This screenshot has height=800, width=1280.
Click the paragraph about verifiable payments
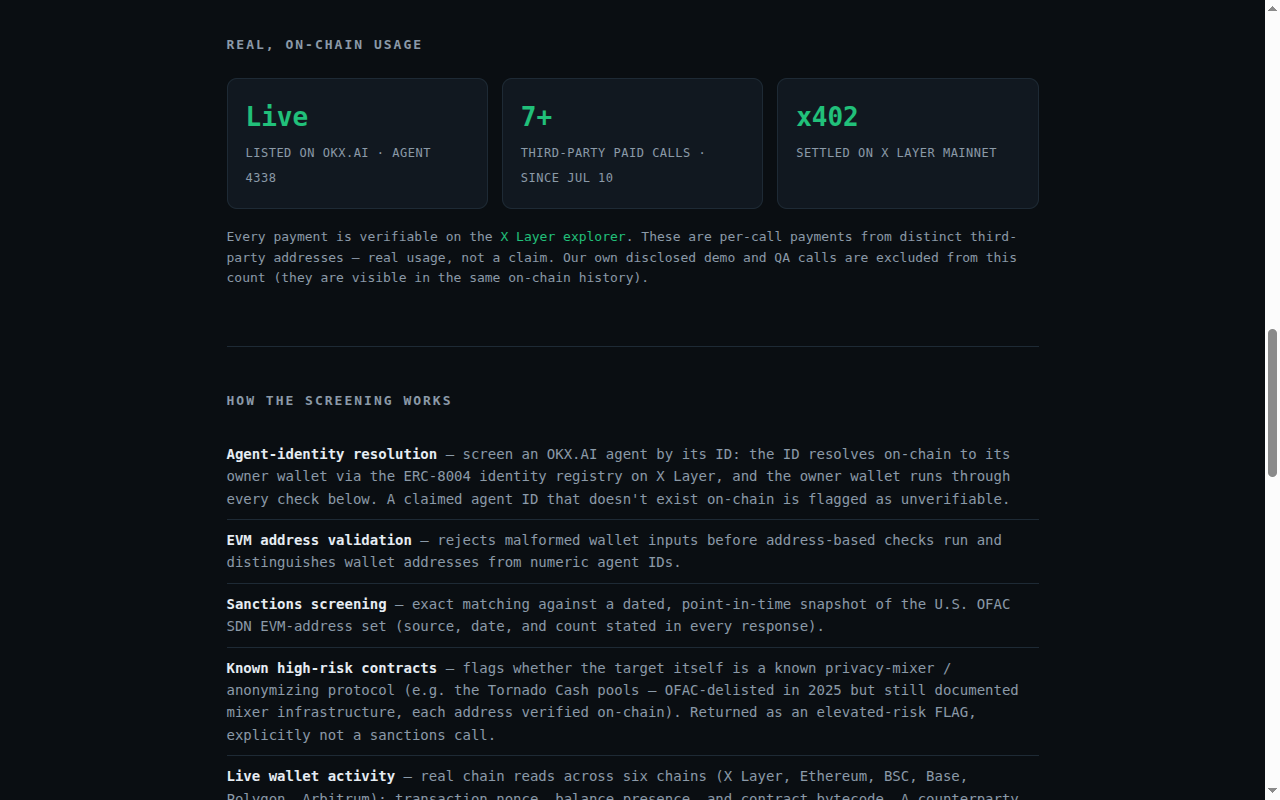622,258
